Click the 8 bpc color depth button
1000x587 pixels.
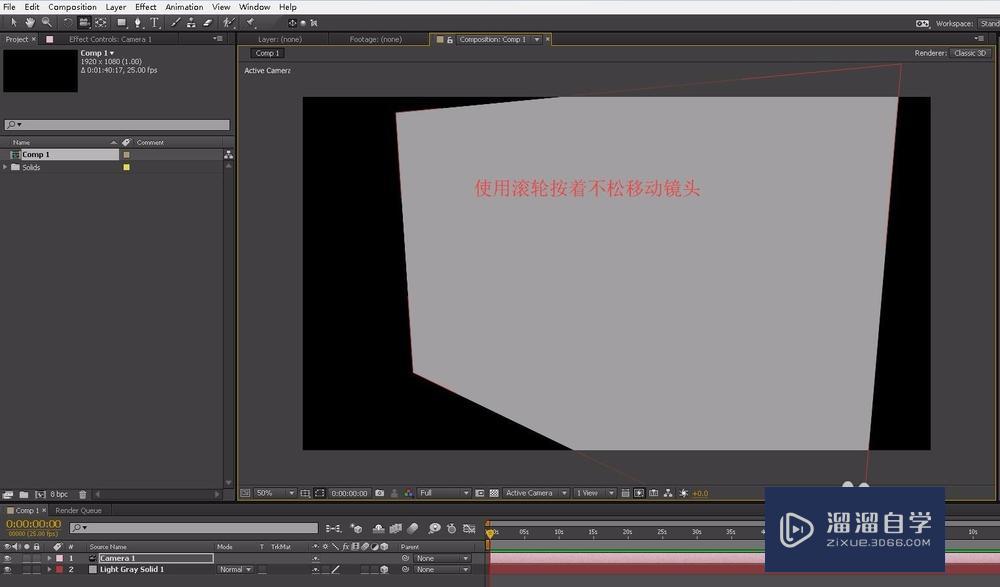59,494
